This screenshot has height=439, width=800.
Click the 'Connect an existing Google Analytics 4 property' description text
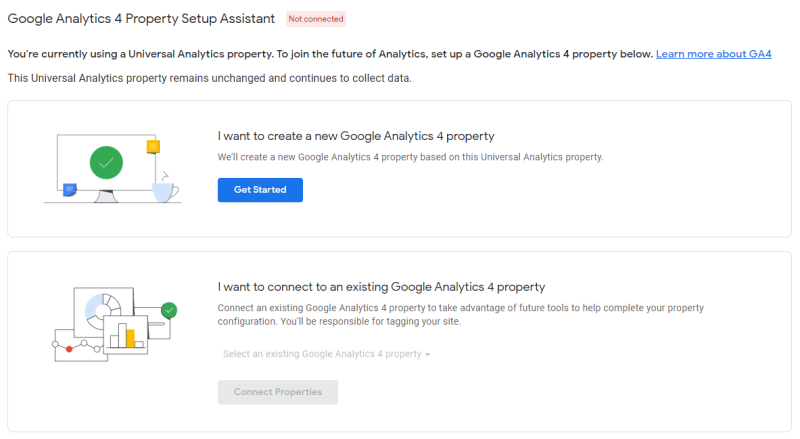point(461,314)
